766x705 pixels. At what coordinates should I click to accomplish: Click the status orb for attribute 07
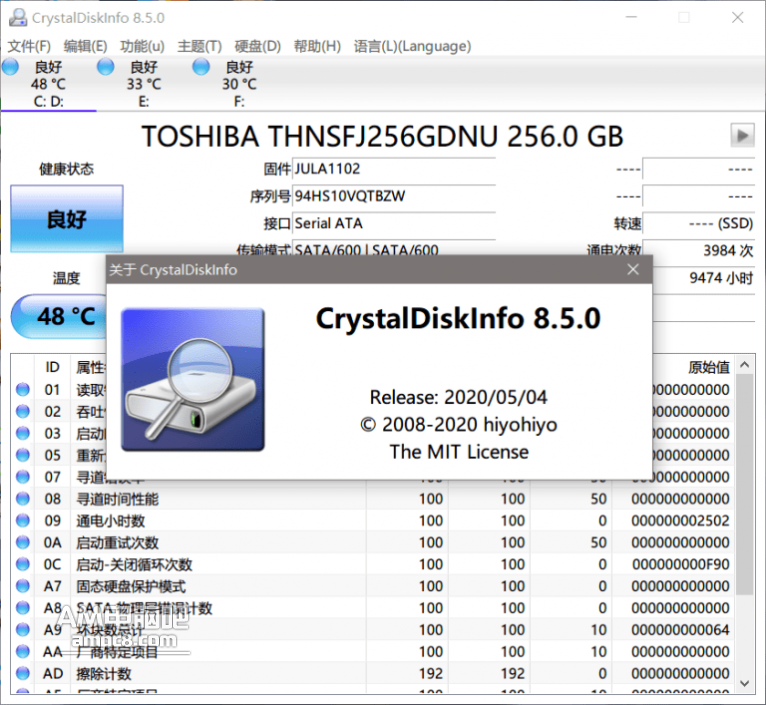pos(23,476)
